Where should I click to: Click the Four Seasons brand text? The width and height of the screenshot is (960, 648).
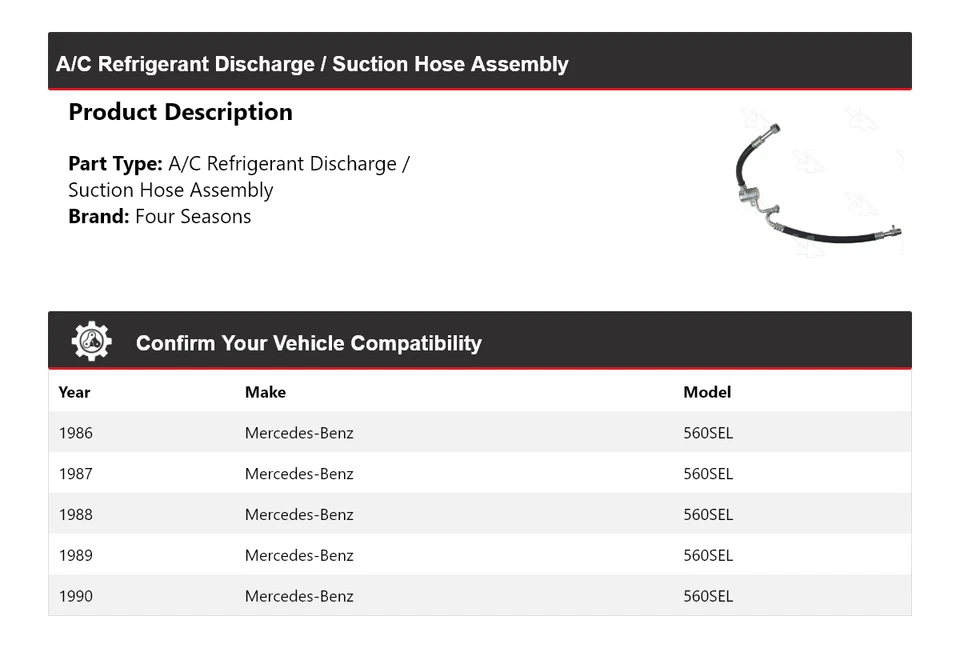click(193, 217)
